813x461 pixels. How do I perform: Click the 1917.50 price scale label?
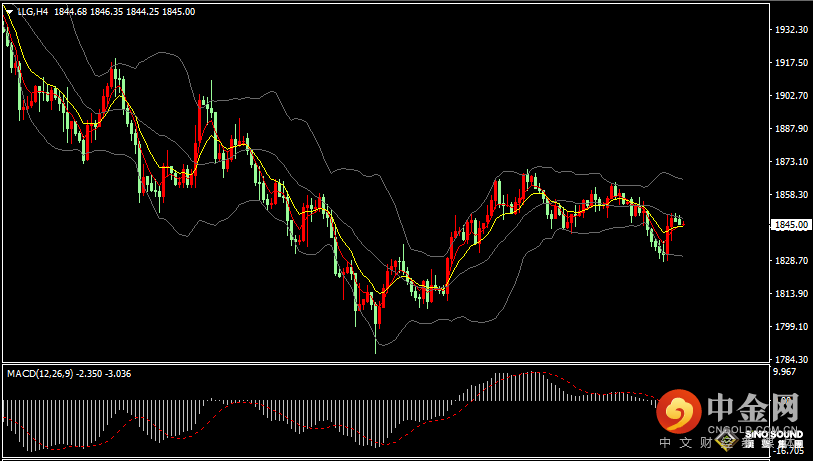pyautogui.click(x=792, y=63)
